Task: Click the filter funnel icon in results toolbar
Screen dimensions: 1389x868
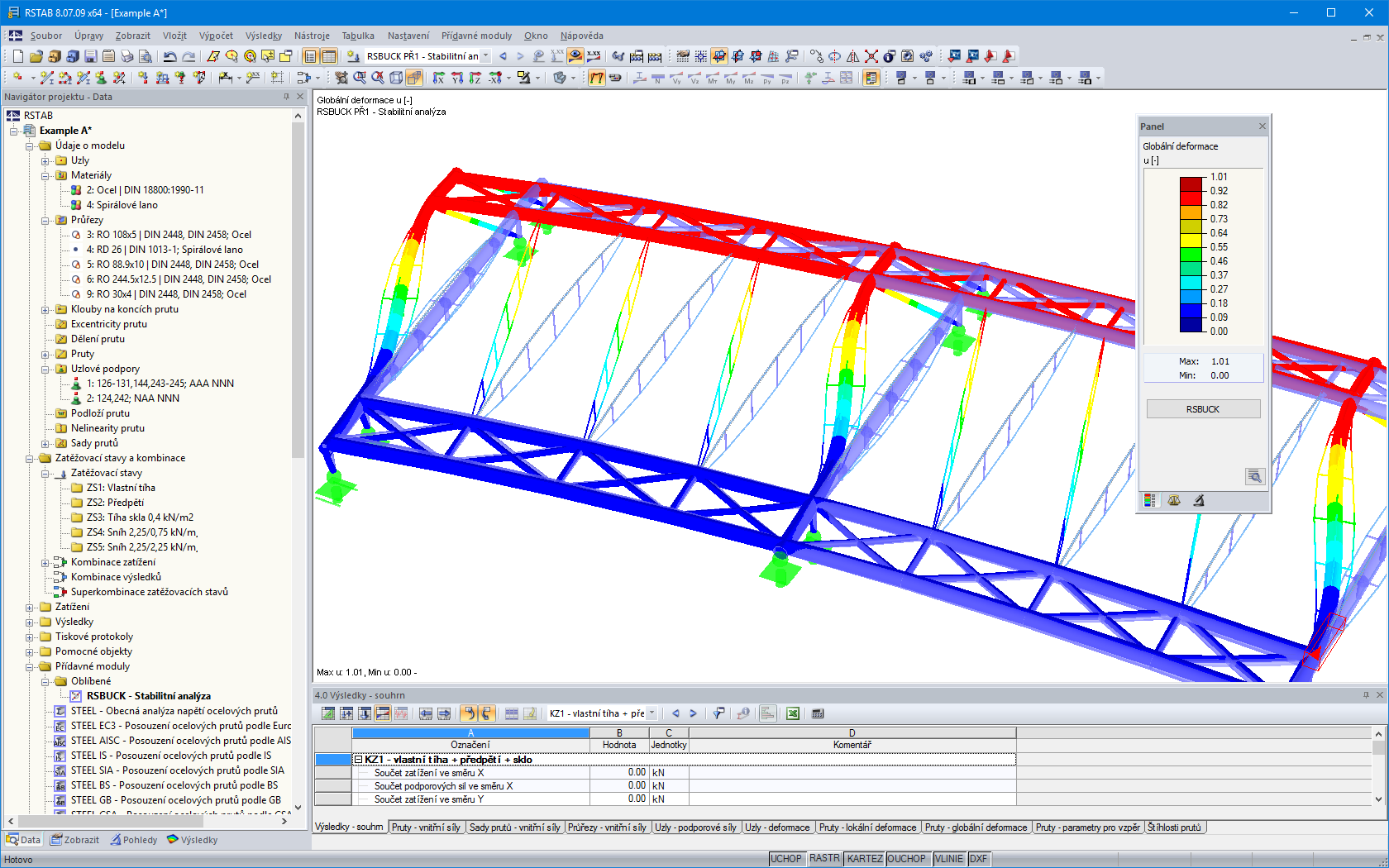Action: pyautogui.click(x=719, y=713)
